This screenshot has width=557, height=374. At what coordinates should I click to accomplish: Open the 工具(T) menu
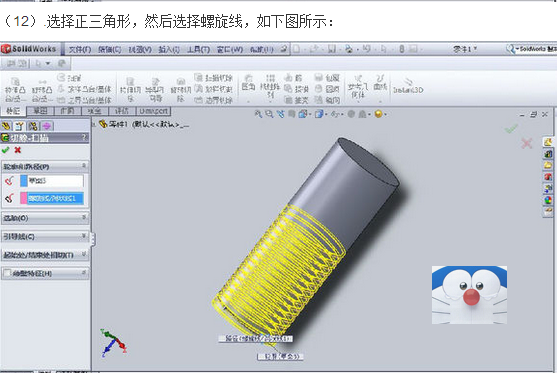[199, 49]
